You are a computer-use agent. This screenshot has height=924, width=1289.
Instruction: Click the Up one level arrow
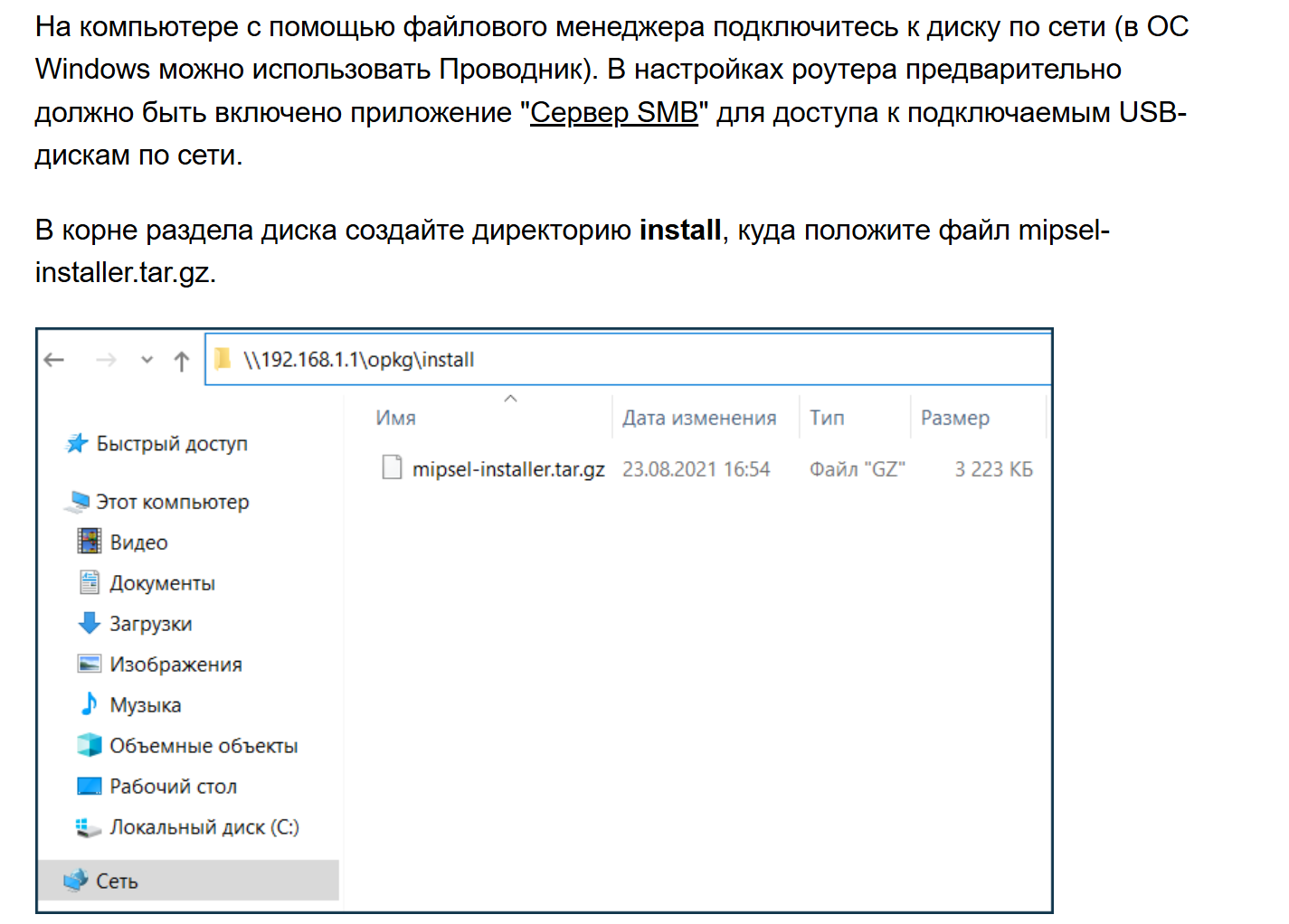click(181, 362)
